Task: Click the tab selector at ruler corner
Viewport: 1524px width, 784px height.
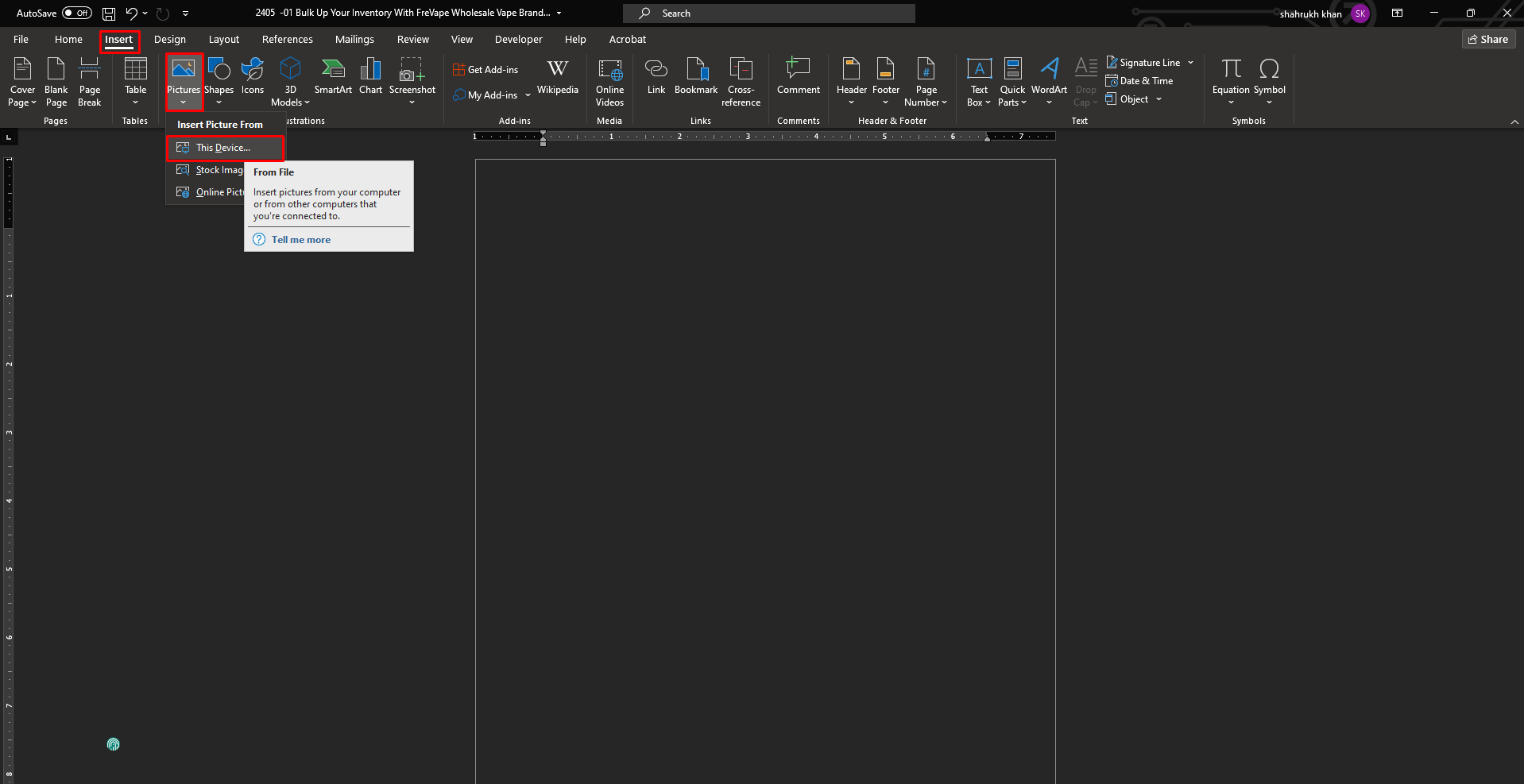Action: click(x=9, y=137)
